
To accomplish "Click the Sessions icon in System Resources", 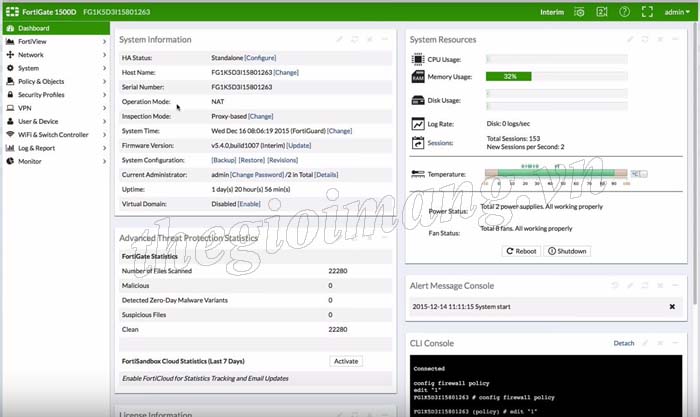I will pyautogui.click(x=418, y=143).
